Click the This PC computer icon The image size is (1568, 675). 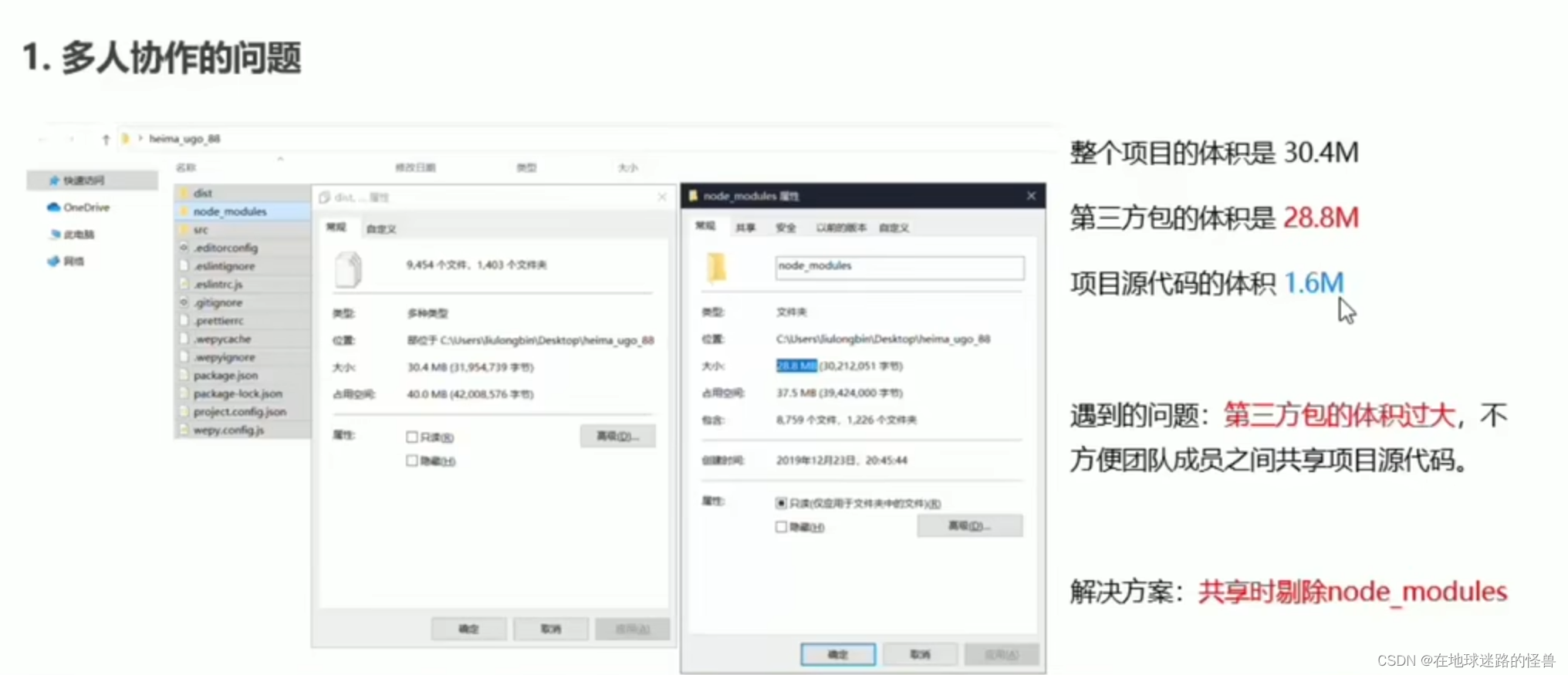[x=55, y=235]
